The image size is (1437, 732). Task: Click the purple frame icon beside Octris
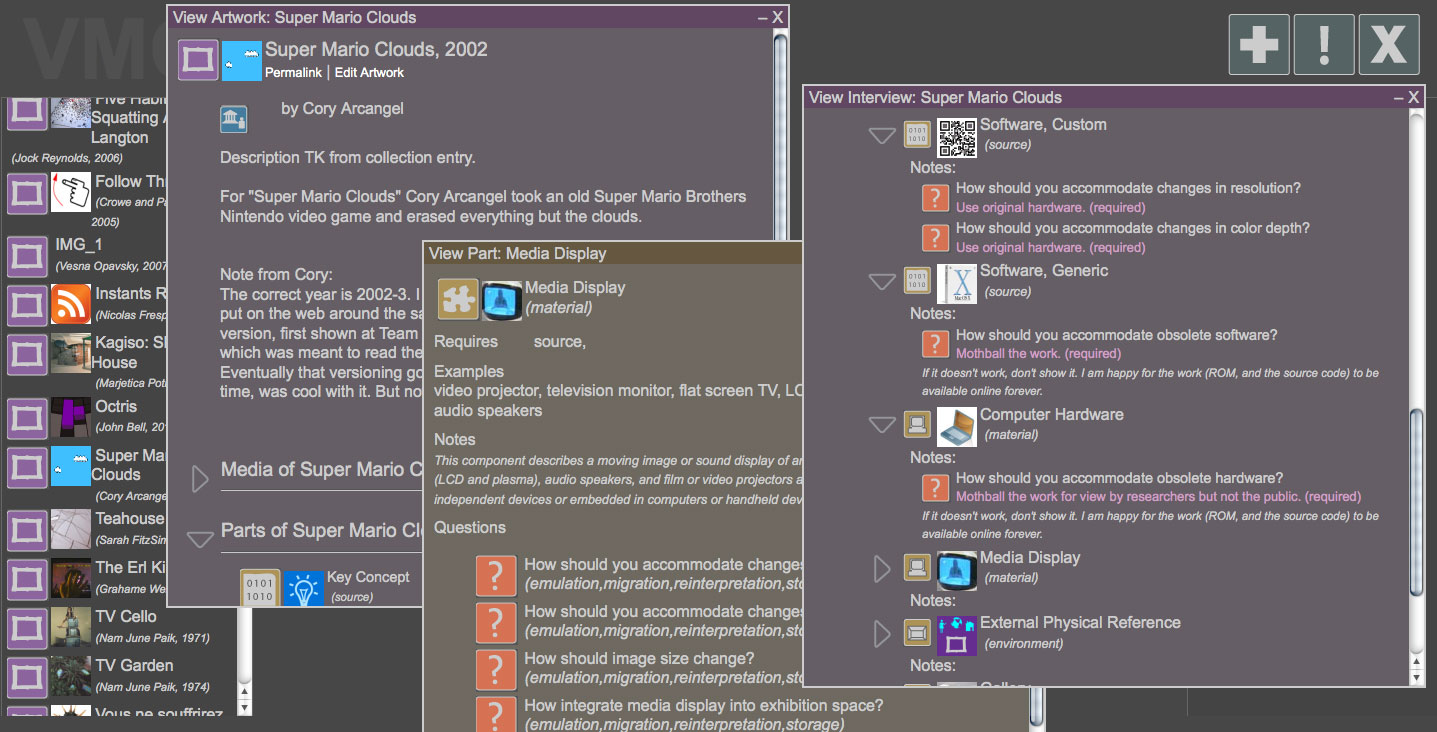27,417
